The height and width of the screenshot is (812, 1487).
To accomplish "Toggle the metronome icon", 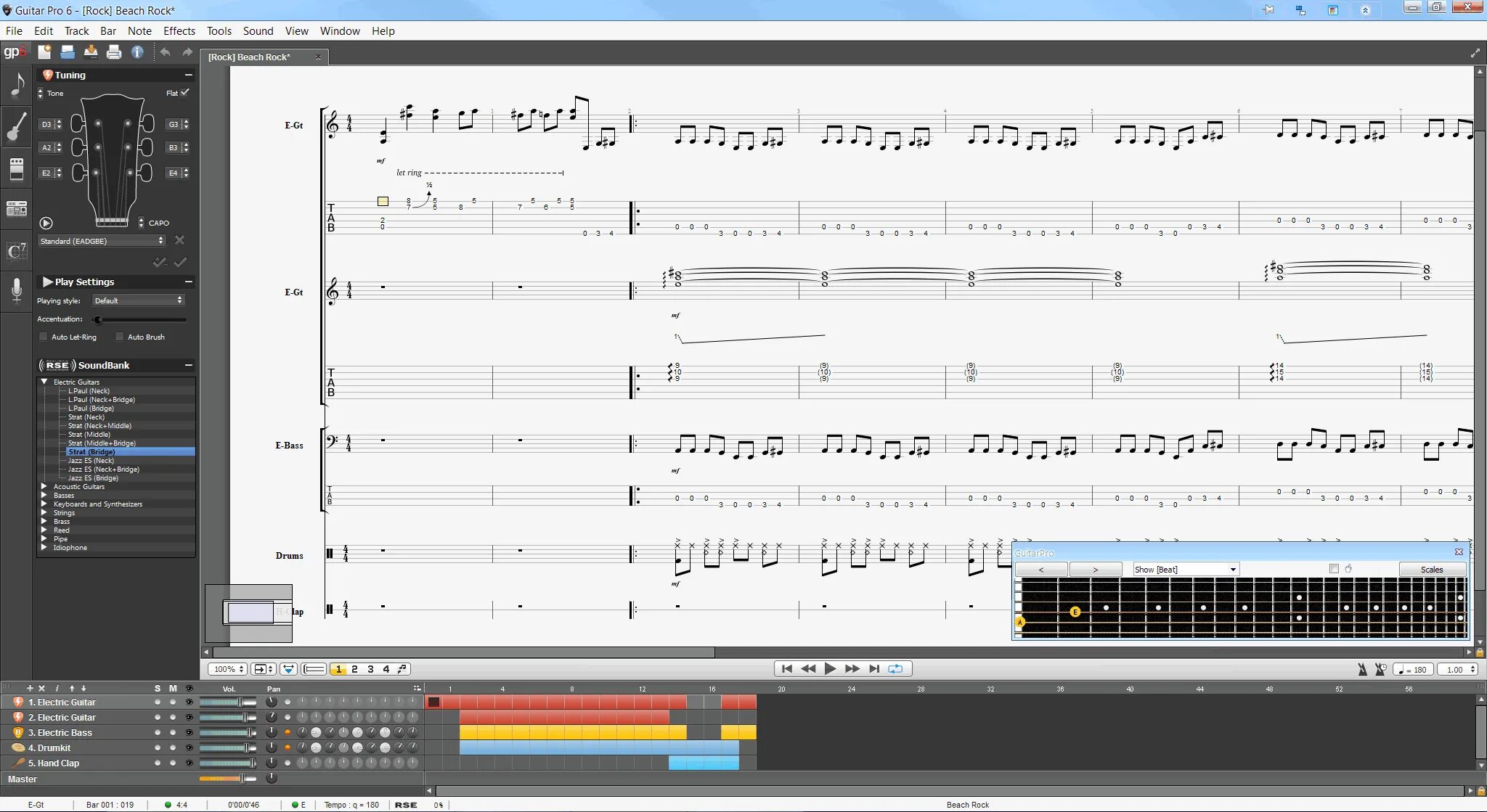I will point(1362,669).
